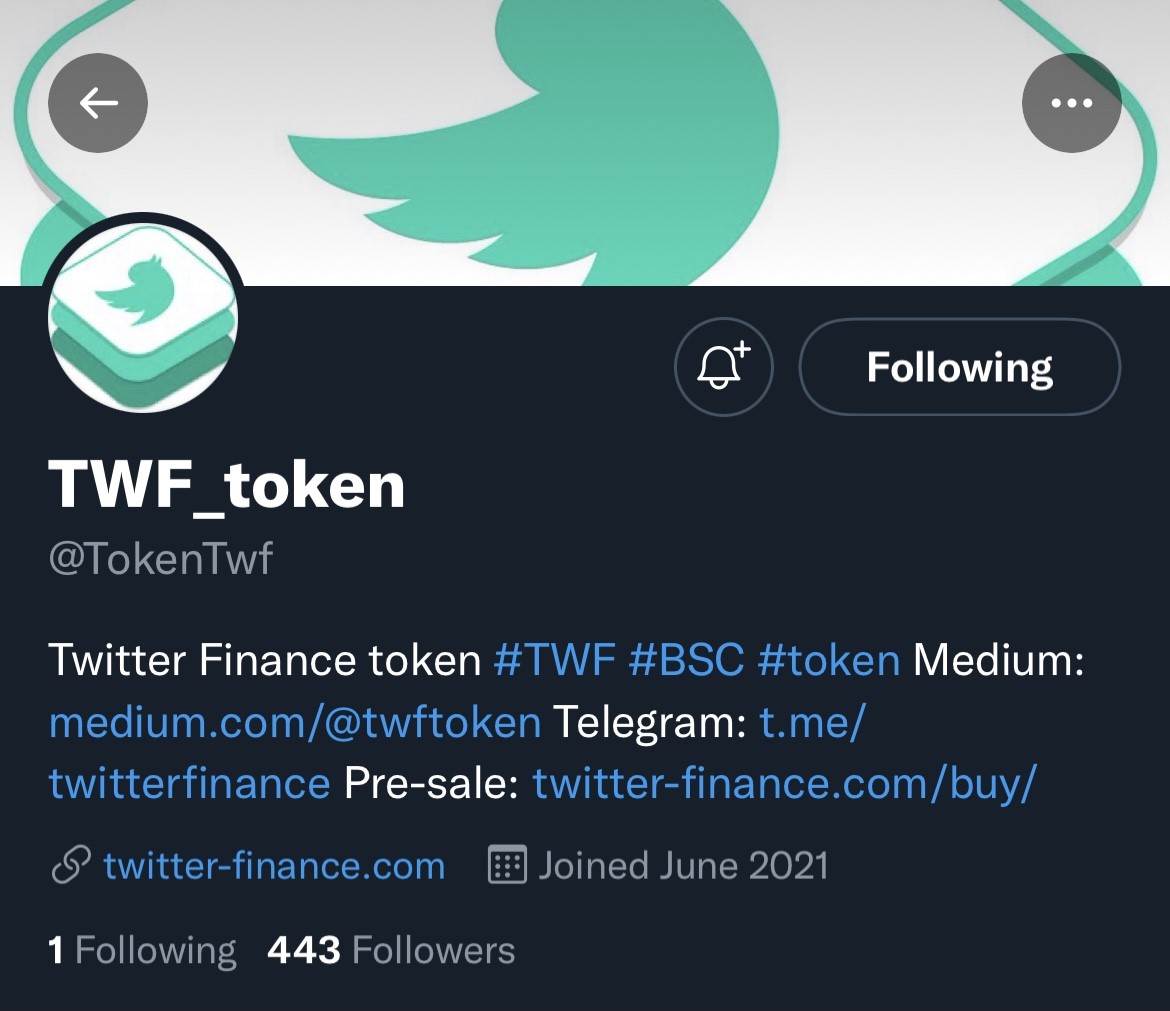Open the #BSC hashtag
Image resolution: width=1170 pixels, height=1011 pixels.
coord(686,660)
